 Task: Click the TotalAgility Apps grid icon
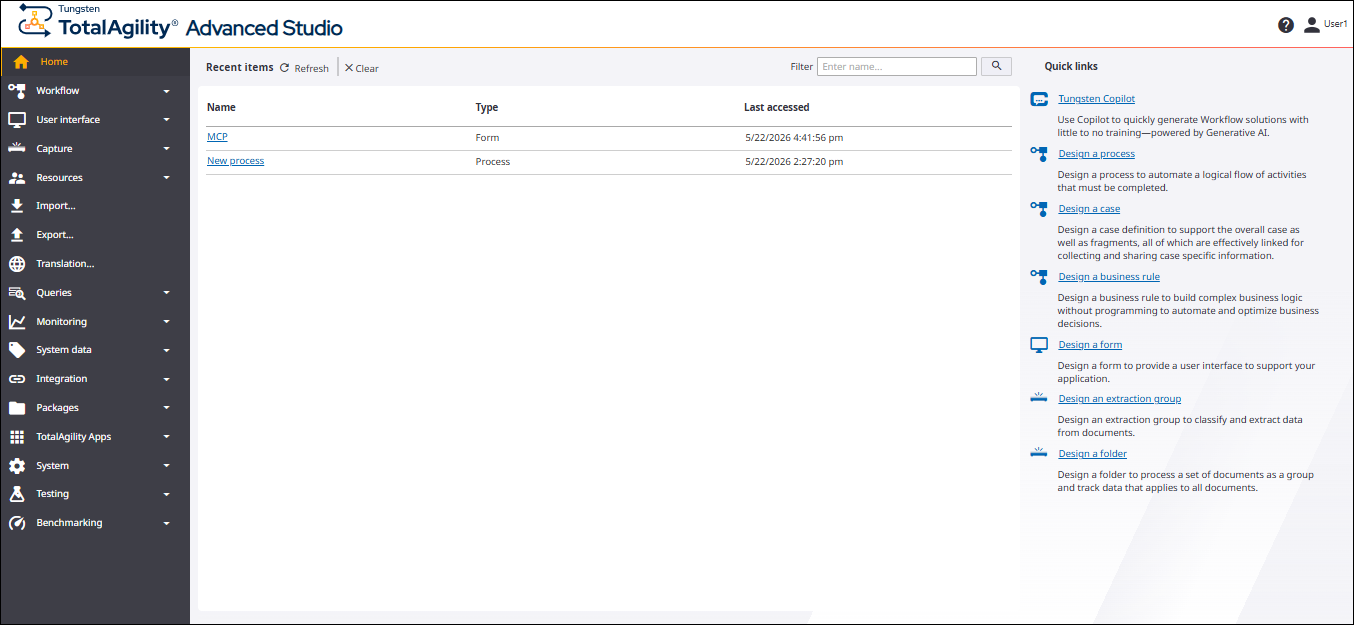17,437
